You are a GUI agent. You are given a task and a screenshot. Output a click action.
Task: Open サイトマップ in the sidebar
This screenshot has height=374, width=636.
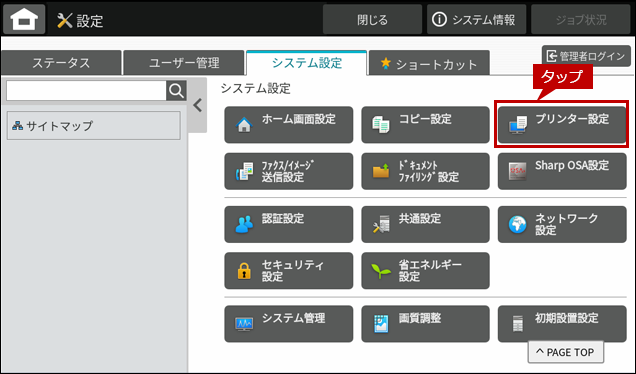click(x=94, y=126)
